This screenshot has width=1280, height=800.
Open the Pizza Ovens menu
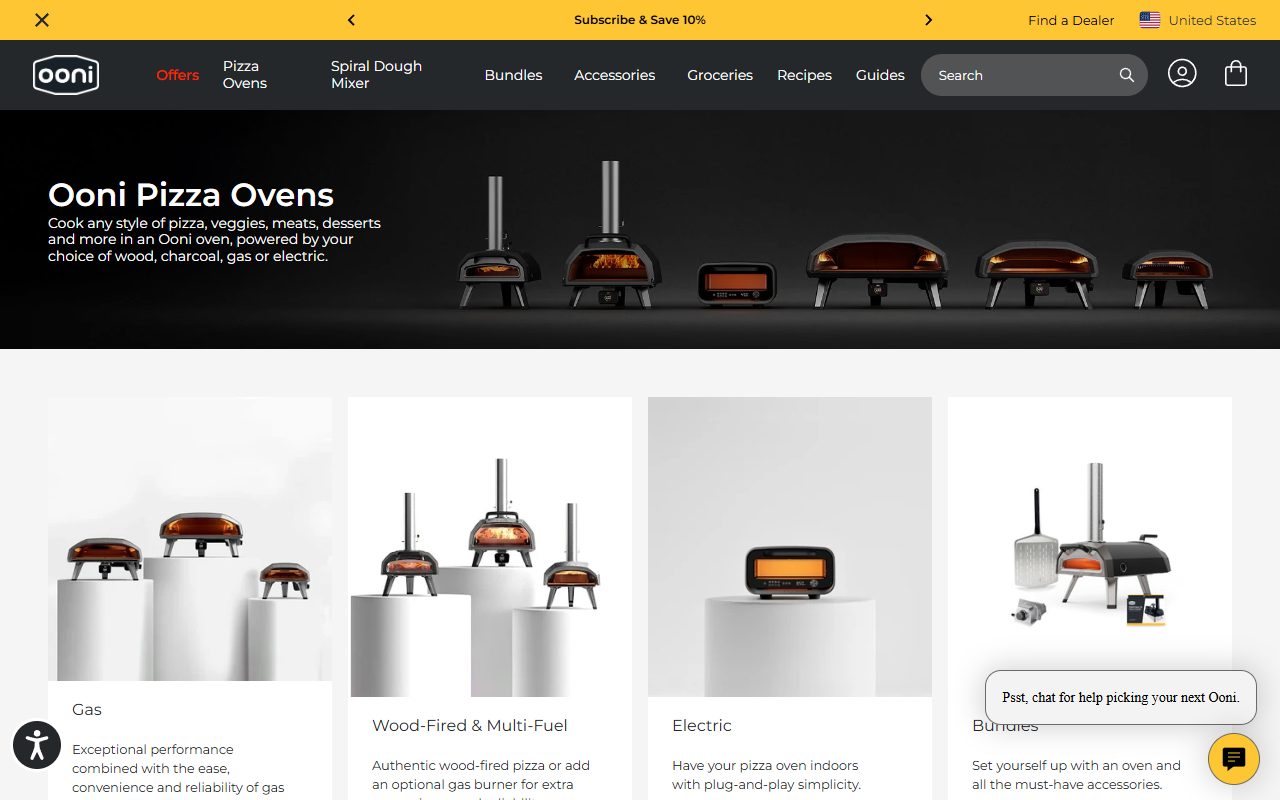[245, 75]
